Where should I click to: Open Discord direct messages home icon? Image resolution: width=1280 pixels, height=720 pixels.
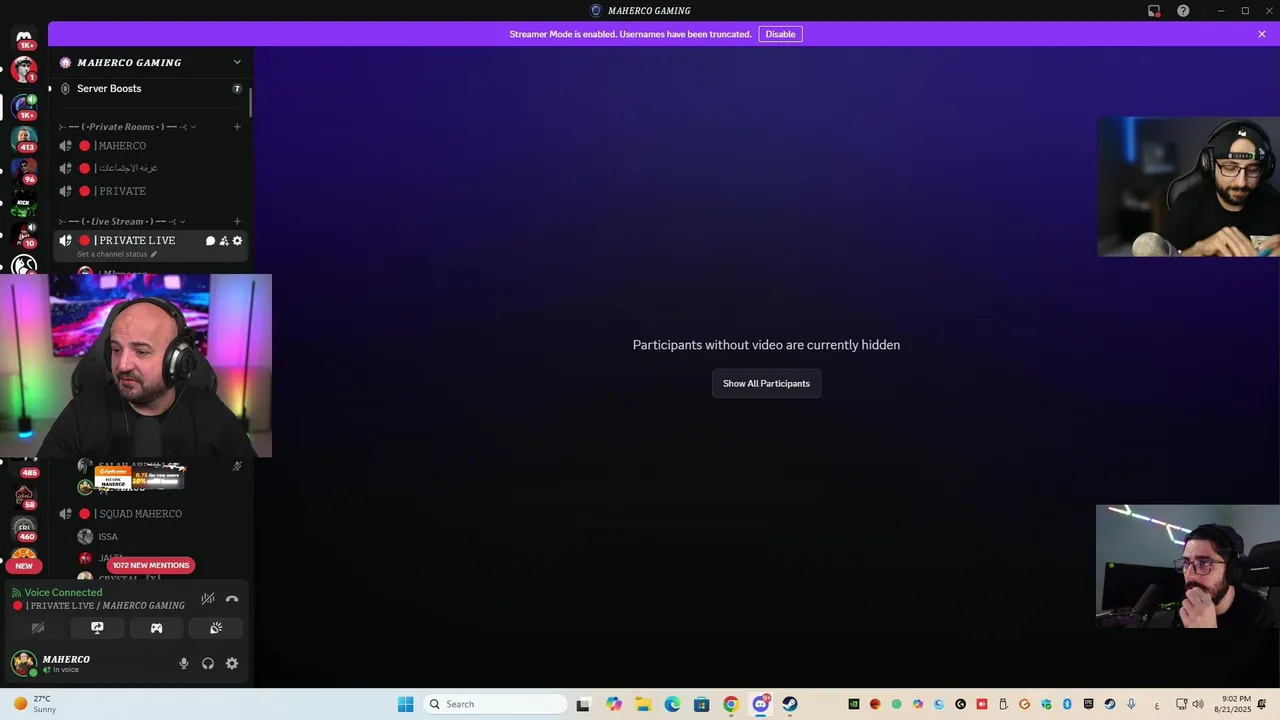[24, 36]
